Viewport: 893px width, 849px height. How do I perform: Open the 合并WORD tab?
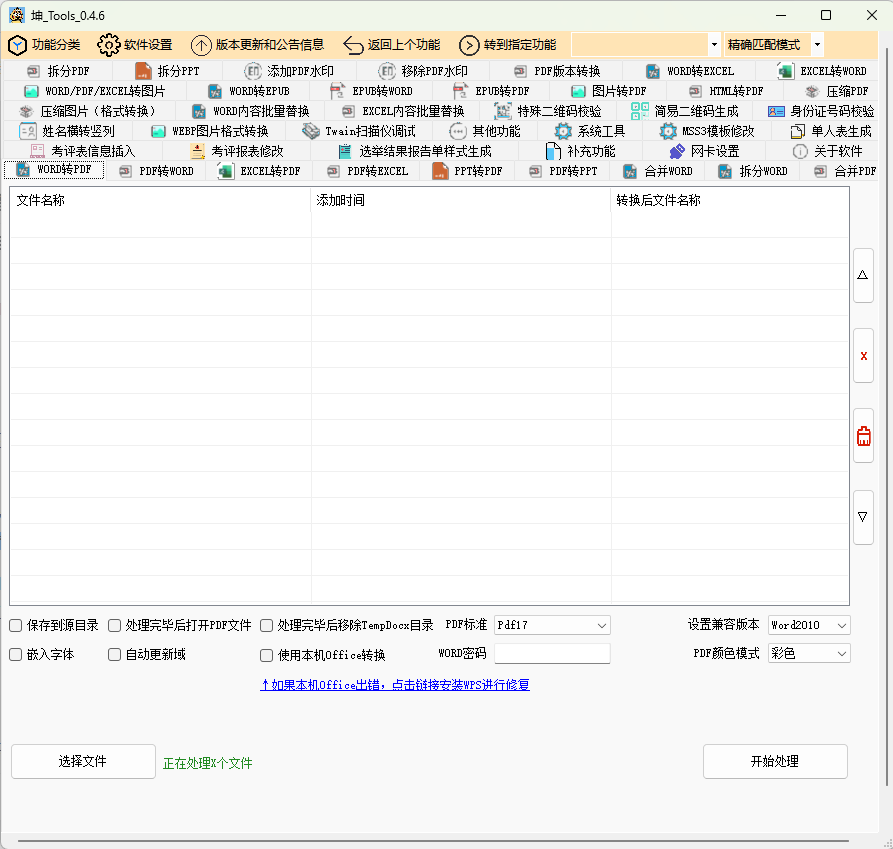(658, 171)
